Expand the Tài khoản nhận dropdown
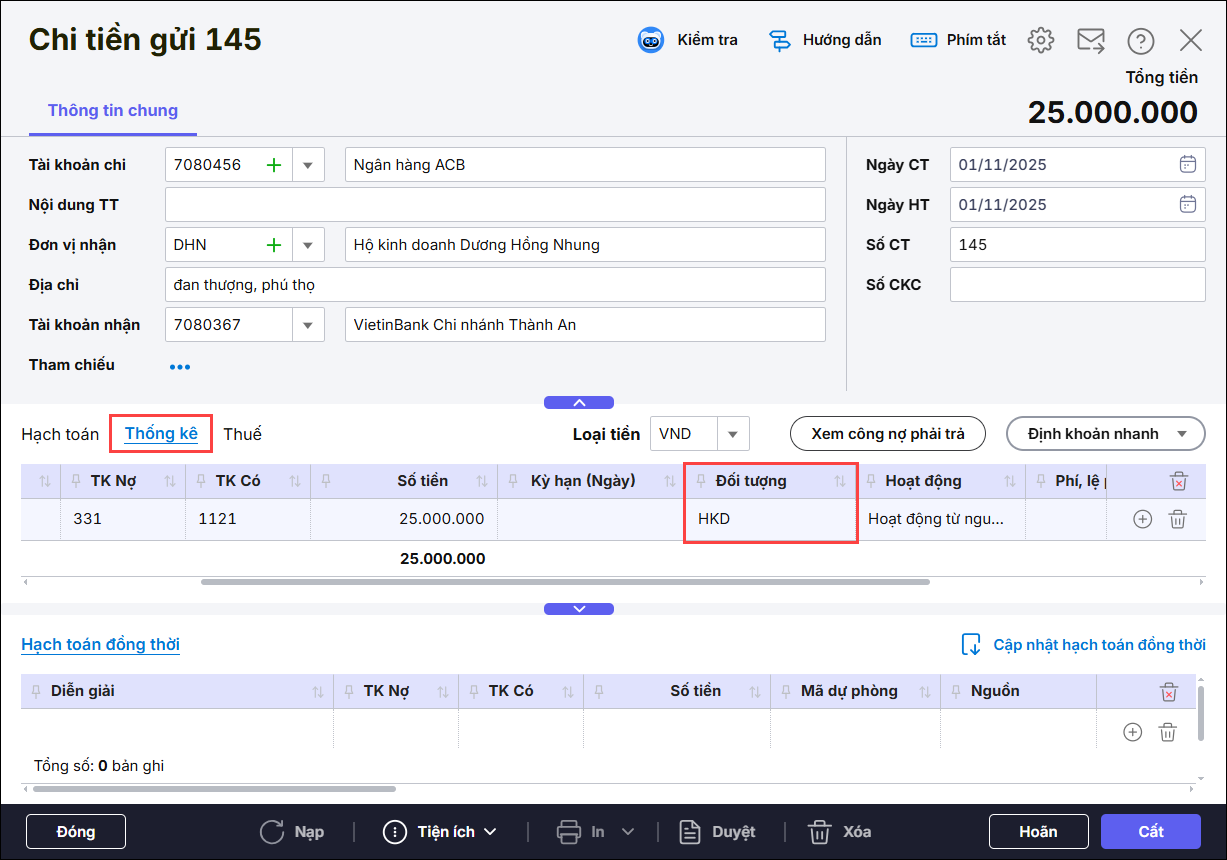The height and width of the screenshot is (860, 1227). [308, 325]
